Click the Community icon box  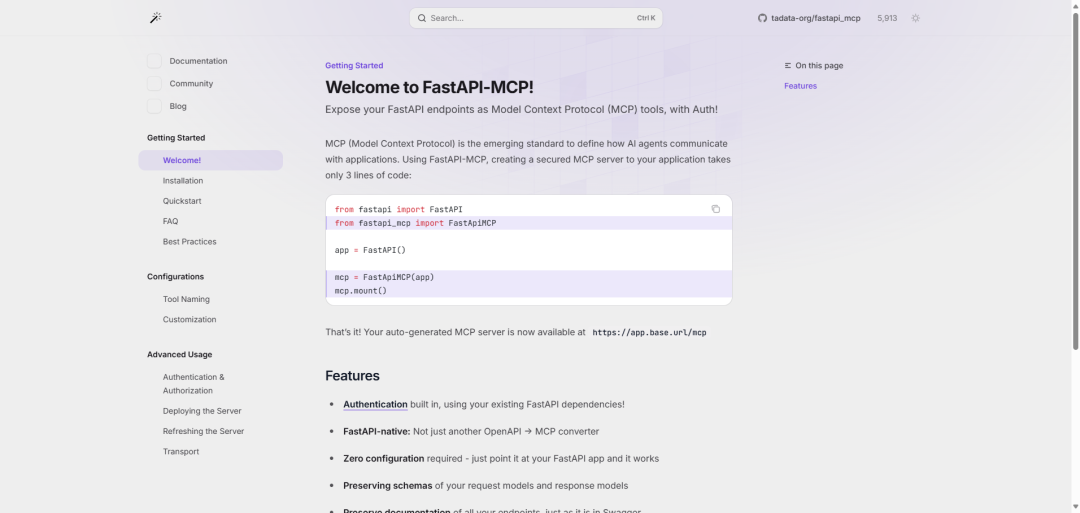click(154, 83)
